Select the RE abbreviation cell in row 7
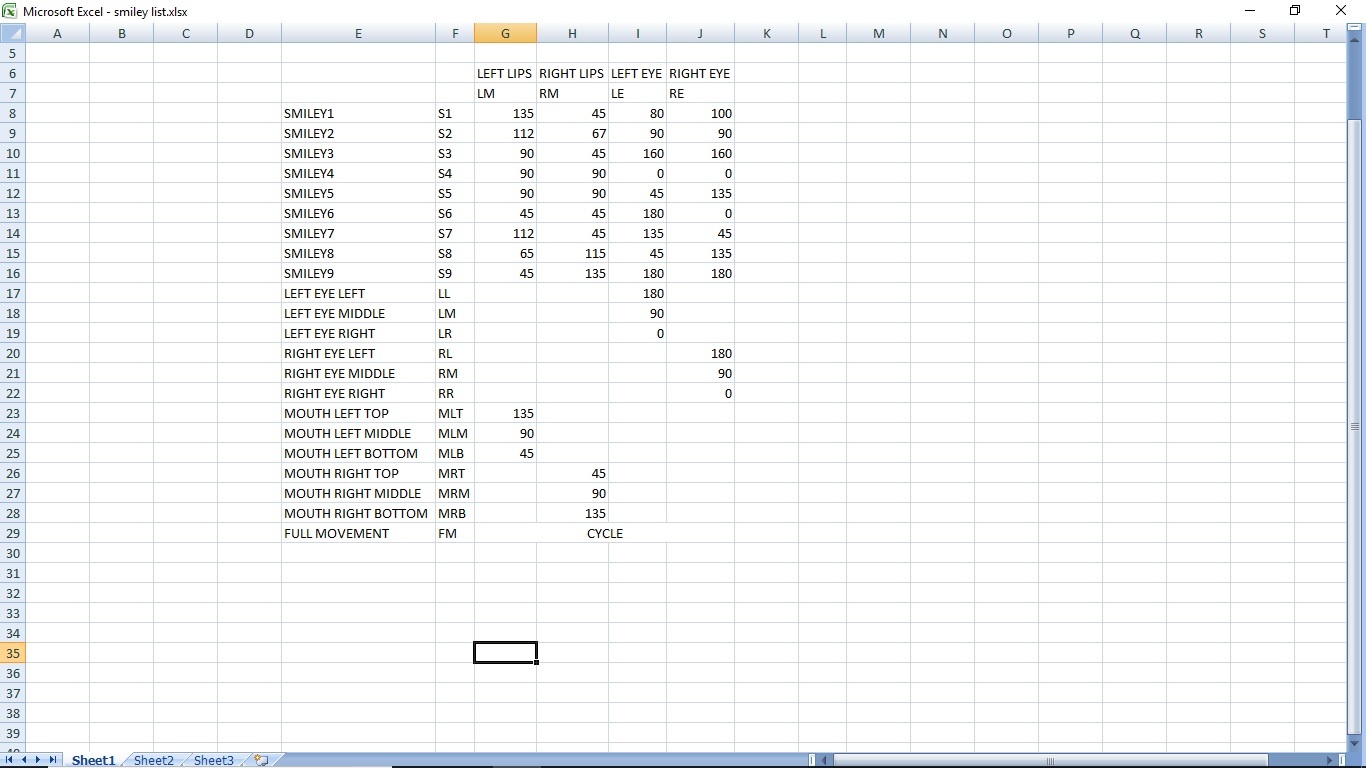Image resolution: width=1366 pixels, height=768 pixels. (x=700, y=93)
